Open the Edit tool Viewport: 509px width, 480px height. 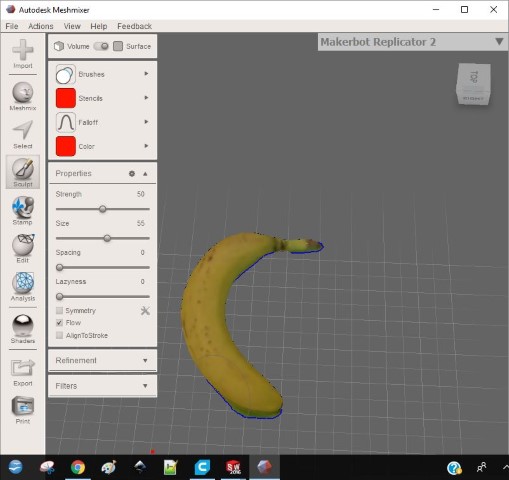(x=23, y=248)
